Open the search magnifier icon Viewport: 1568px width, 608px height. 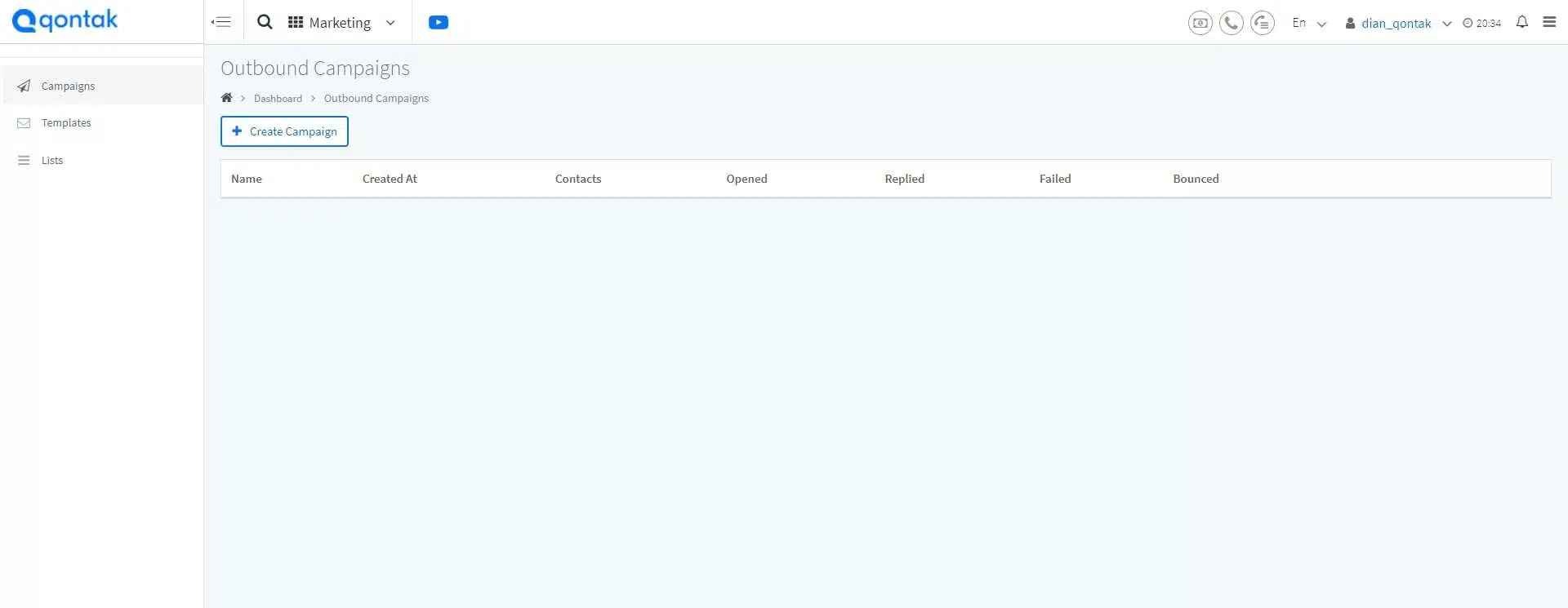coord(265,22)
